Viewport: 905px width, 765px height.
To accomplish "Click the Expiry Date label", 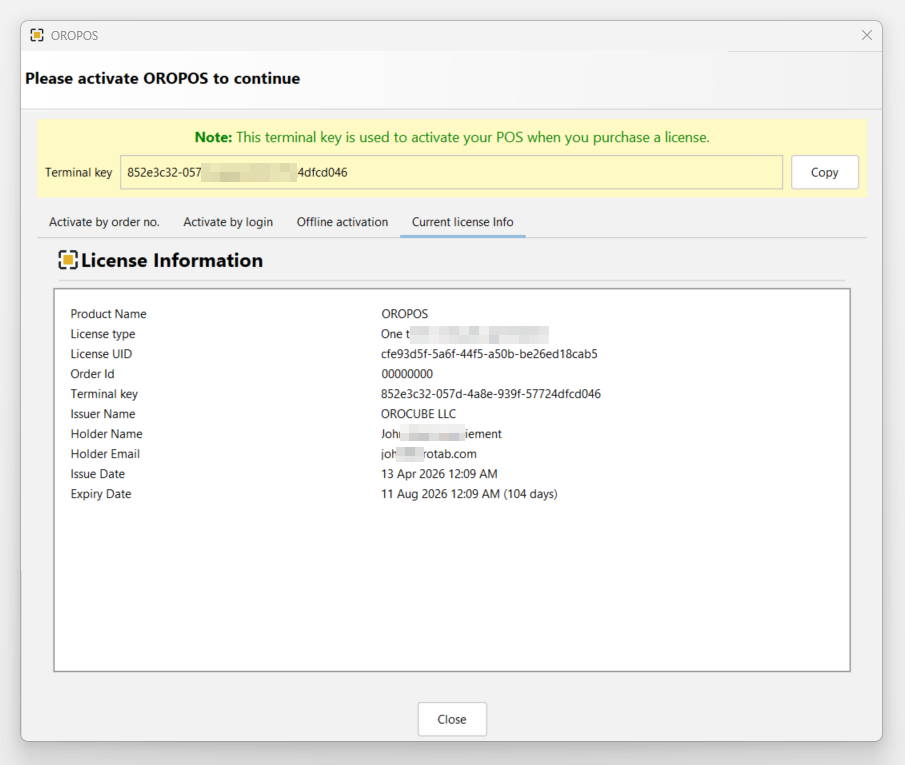I will tap(101, 494).
